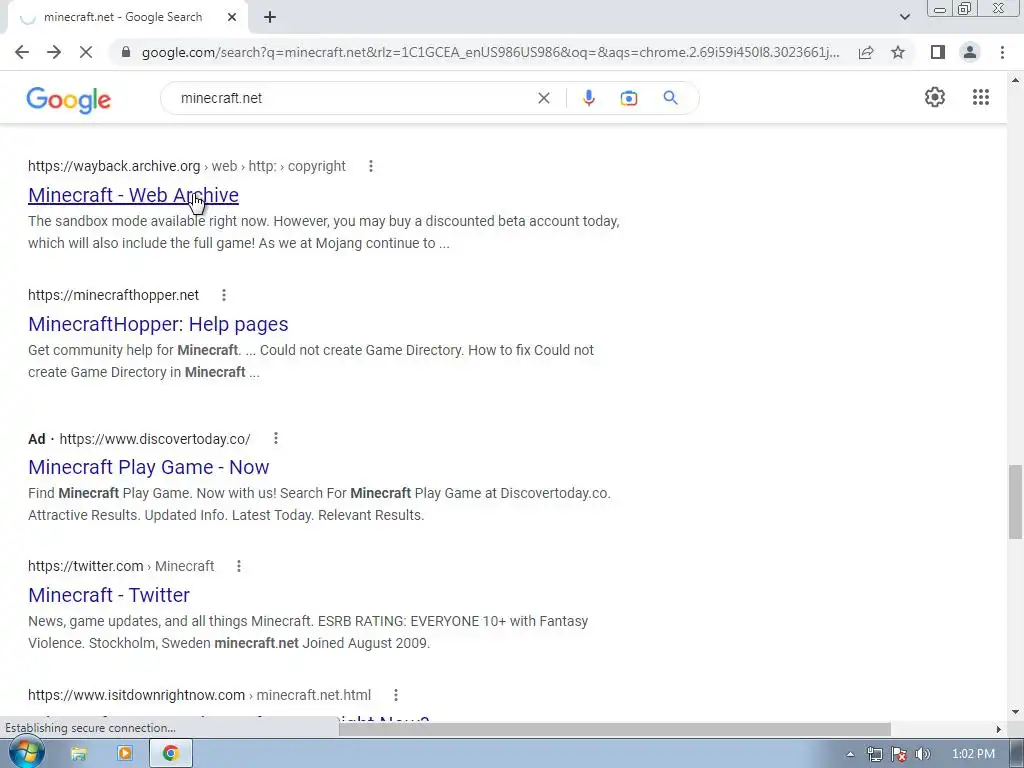The image size is (1024, 768).
Task: Open the volume control in tray
Action: tap(922, 754)
